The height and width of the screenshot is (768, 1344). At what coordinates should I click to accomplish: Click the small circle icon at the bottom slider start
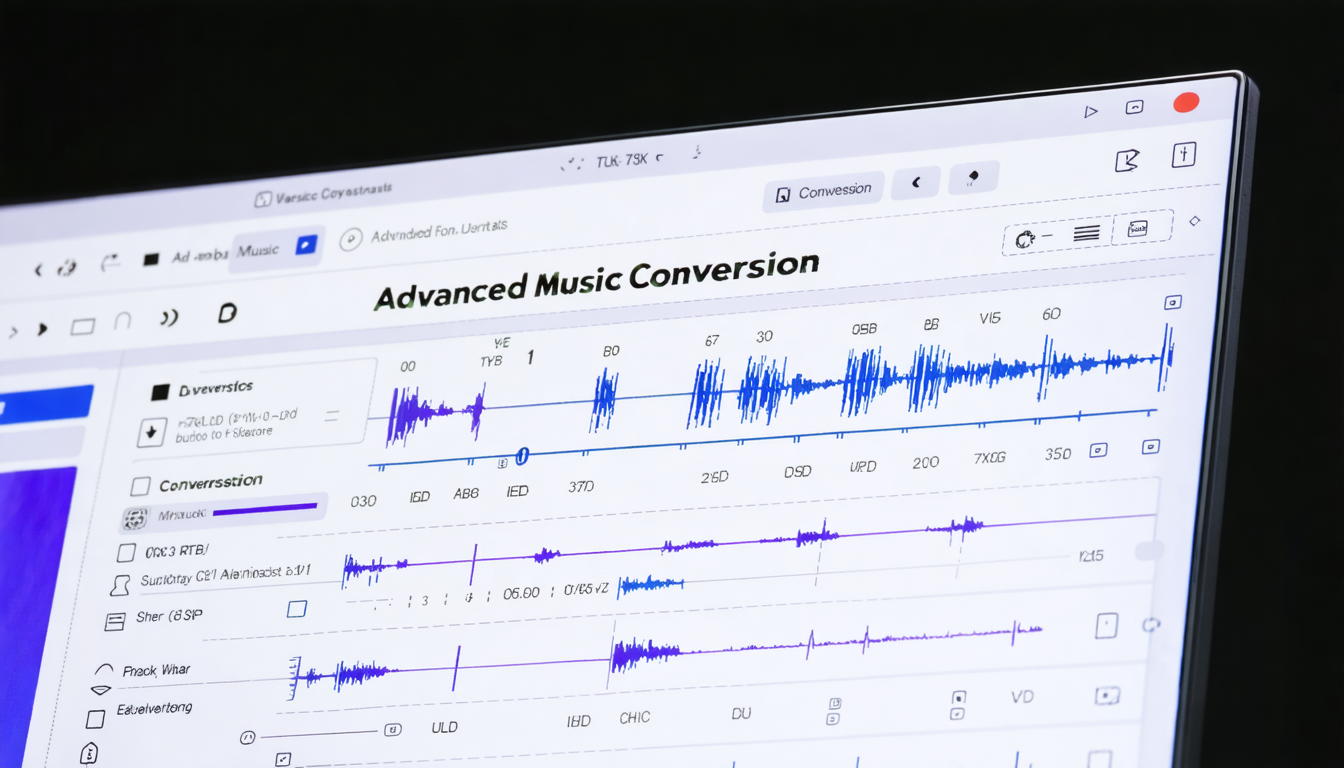coord(248,738)
